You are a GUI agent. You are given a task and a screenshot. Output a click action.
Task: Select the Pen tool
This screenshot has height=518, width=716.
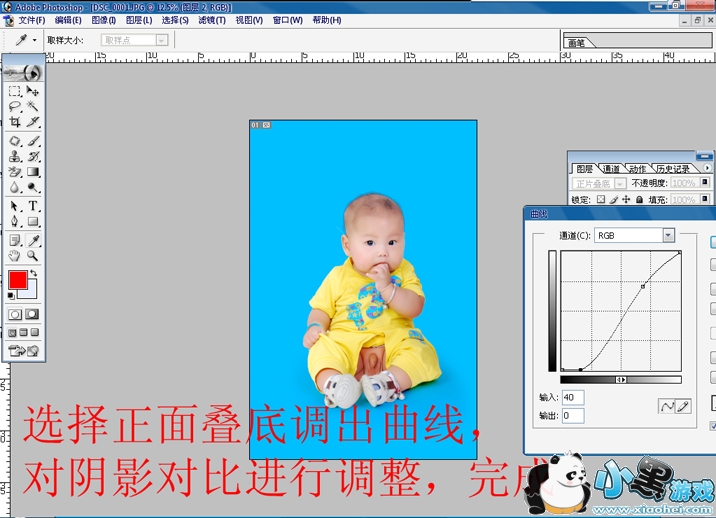pos(15,222)
